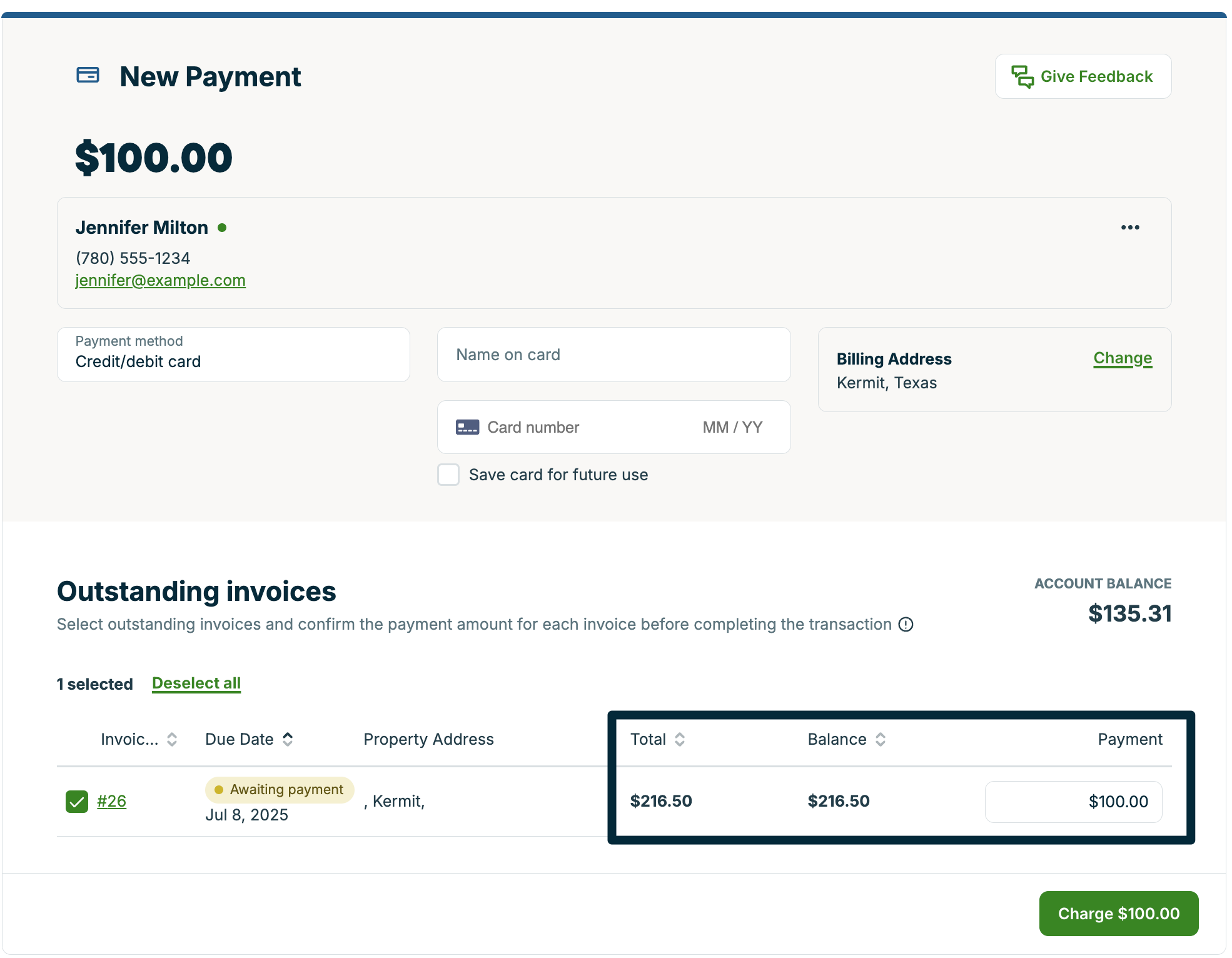Open the three-dot menu for Jennifer Milton
The height and width of the screenshot is (958, 1232).
pyautogui.click(x=1130, y=228)
